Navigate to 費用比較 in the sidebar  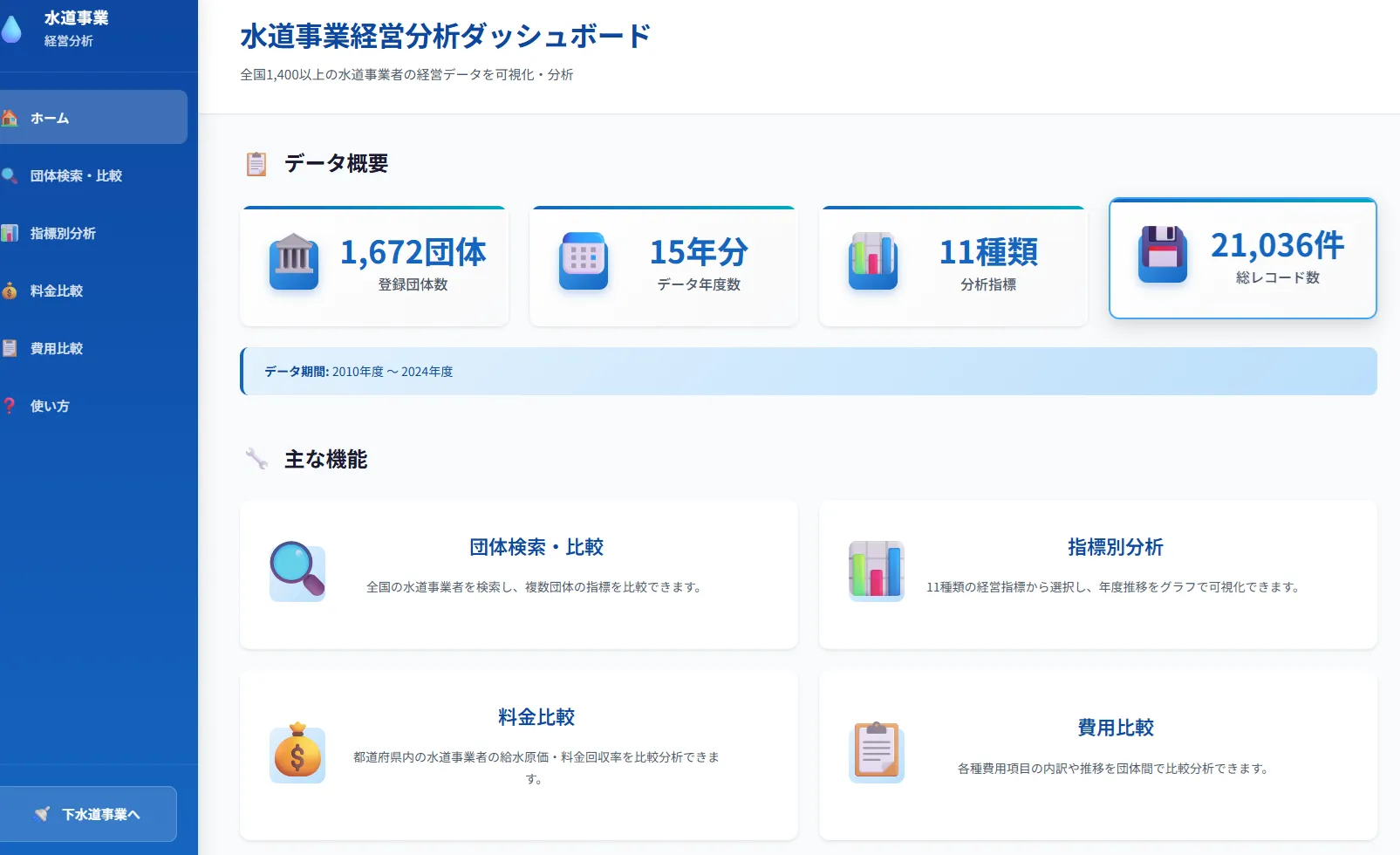[93, 348]
